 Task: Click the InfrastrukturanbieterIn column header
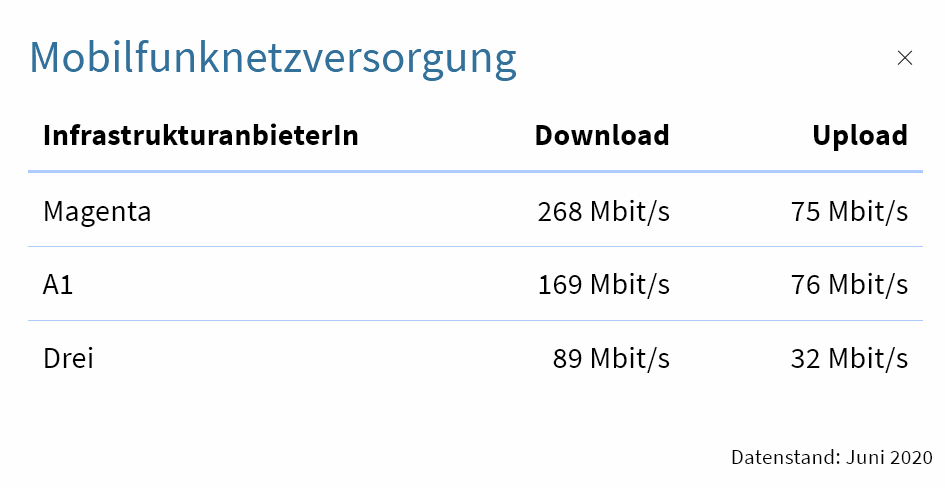200,136
